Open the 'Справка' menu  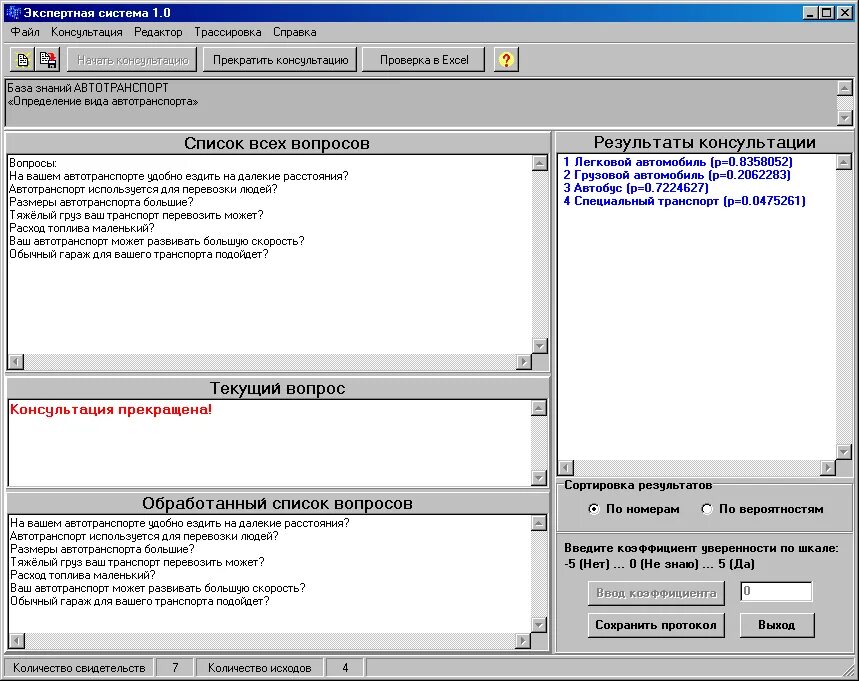(295, 32)
